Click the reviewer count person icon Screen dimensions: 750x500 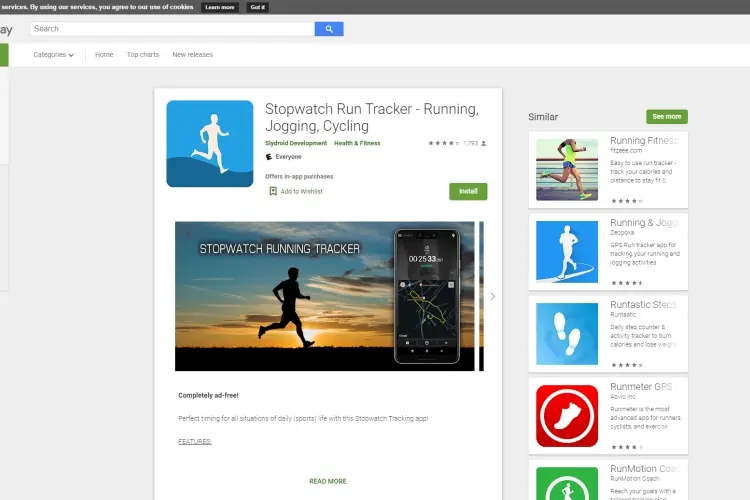[x=484, y=143]
